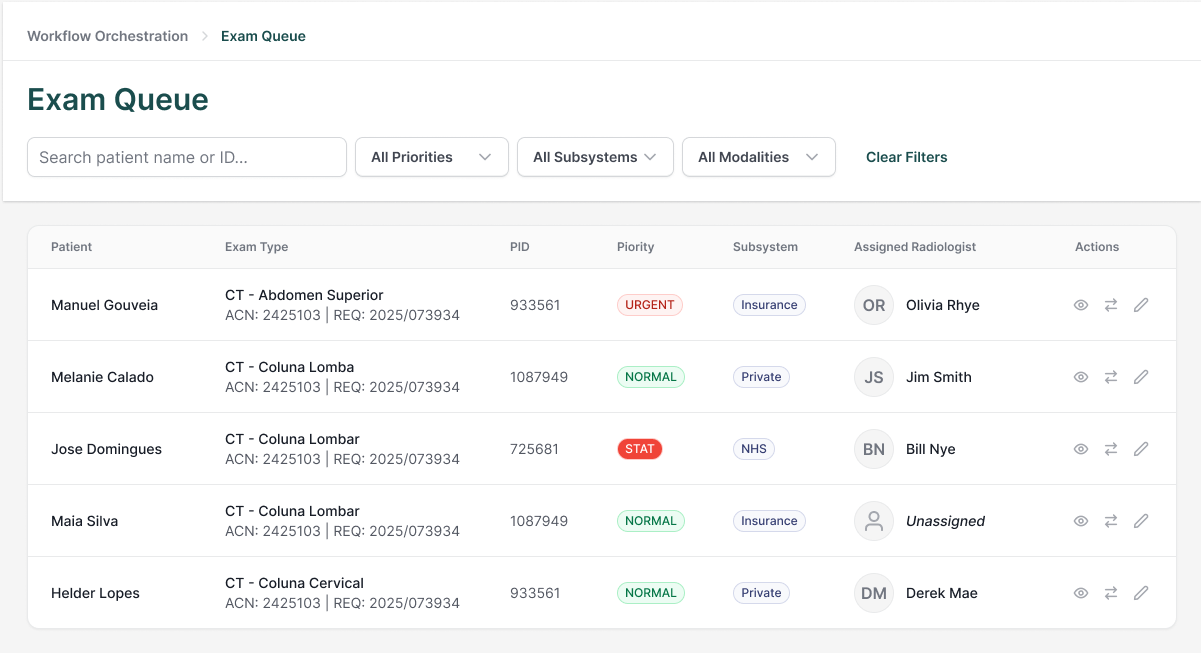Click the Exam Type column header
Image resolution: width=1201 pixels, height=653 pixels.
257,247
